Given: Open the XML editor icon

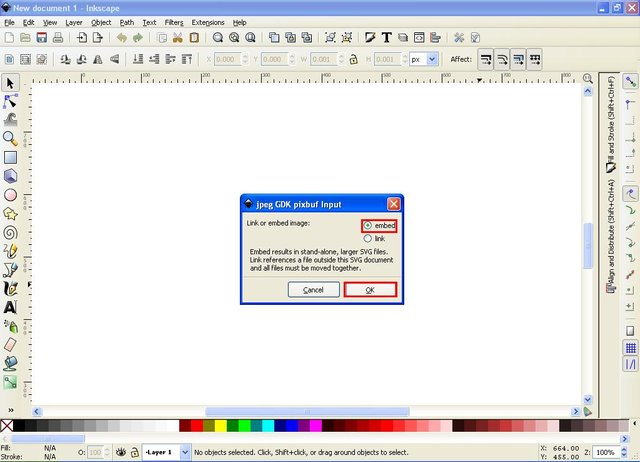Looking at the screenshot, I should coord(419,38).
